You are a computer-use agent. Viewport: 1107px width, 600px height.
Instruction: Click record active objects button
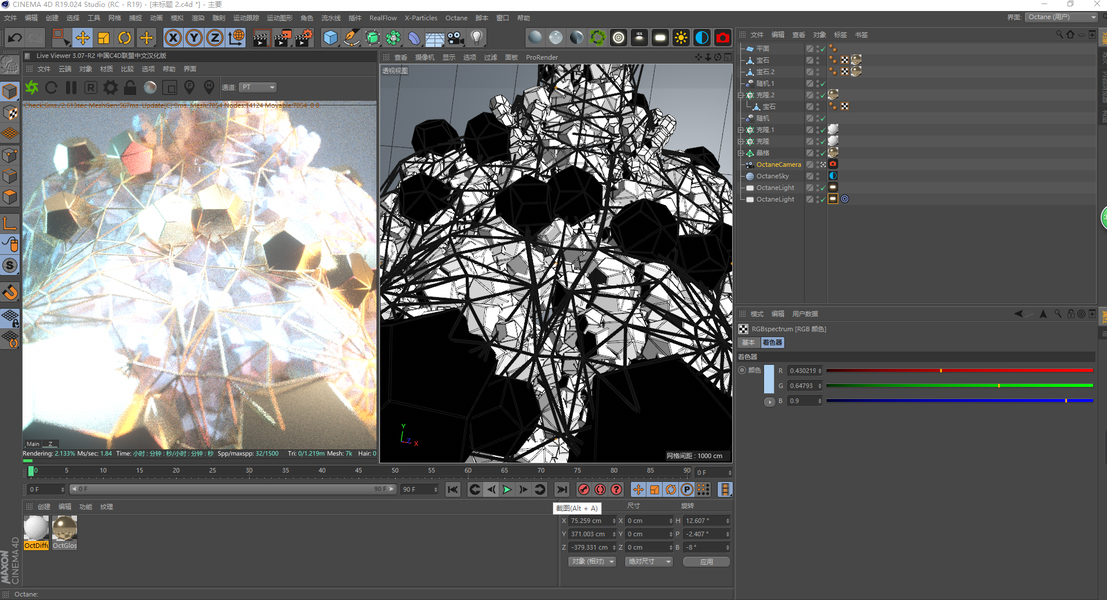584,489
